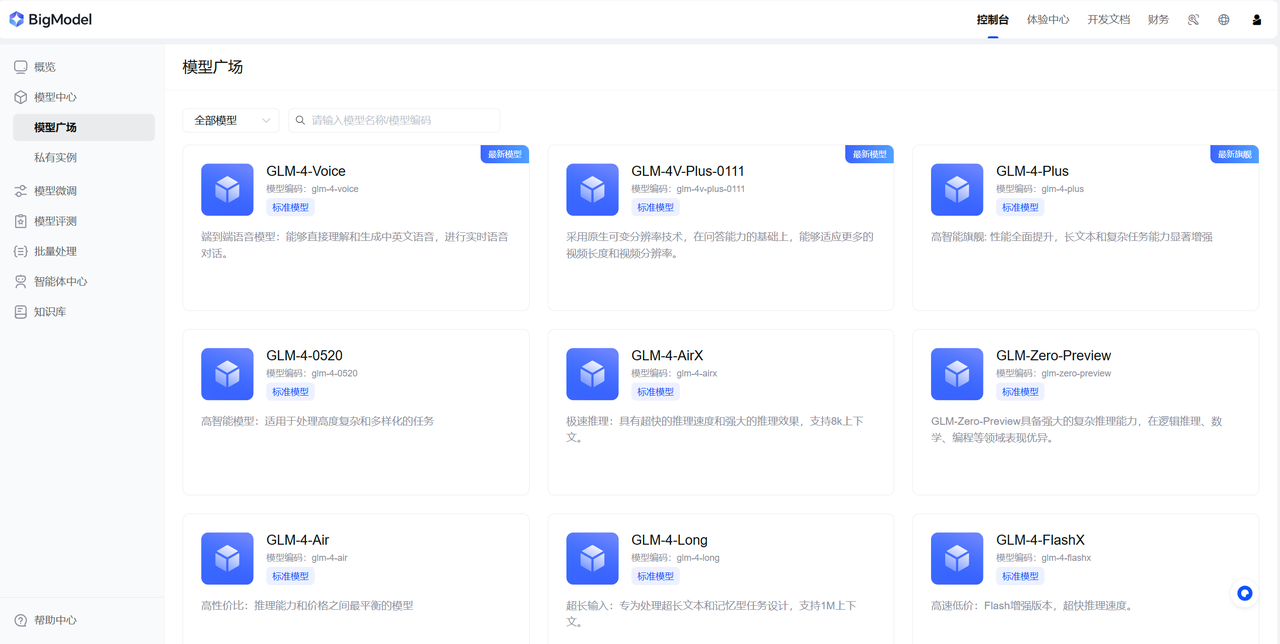Open the GLM-4-FlashX model title
This screenshot has height=644, width=1280.
point(1042,540)
